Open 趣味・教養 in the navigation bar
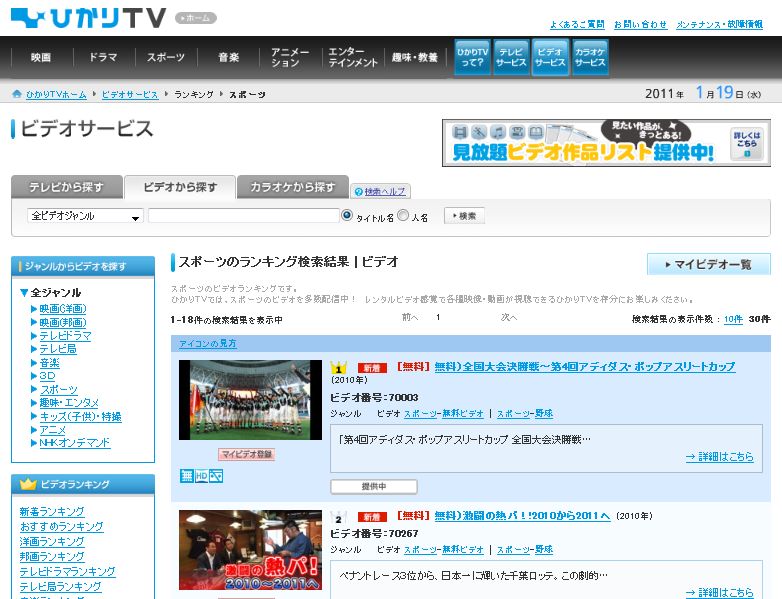This screenshot has height=599, width=782. coord(415,57)
